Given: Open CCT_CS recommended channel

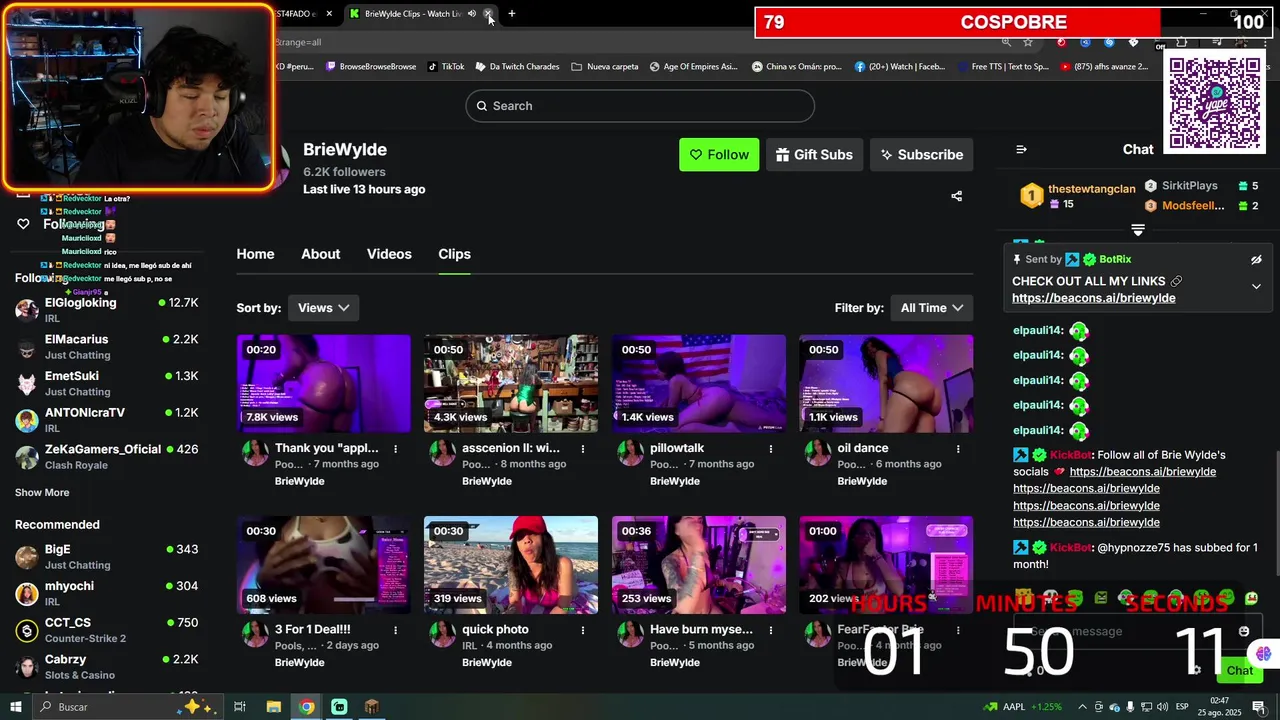Looking at the screenshot, I should click(106, 629).
